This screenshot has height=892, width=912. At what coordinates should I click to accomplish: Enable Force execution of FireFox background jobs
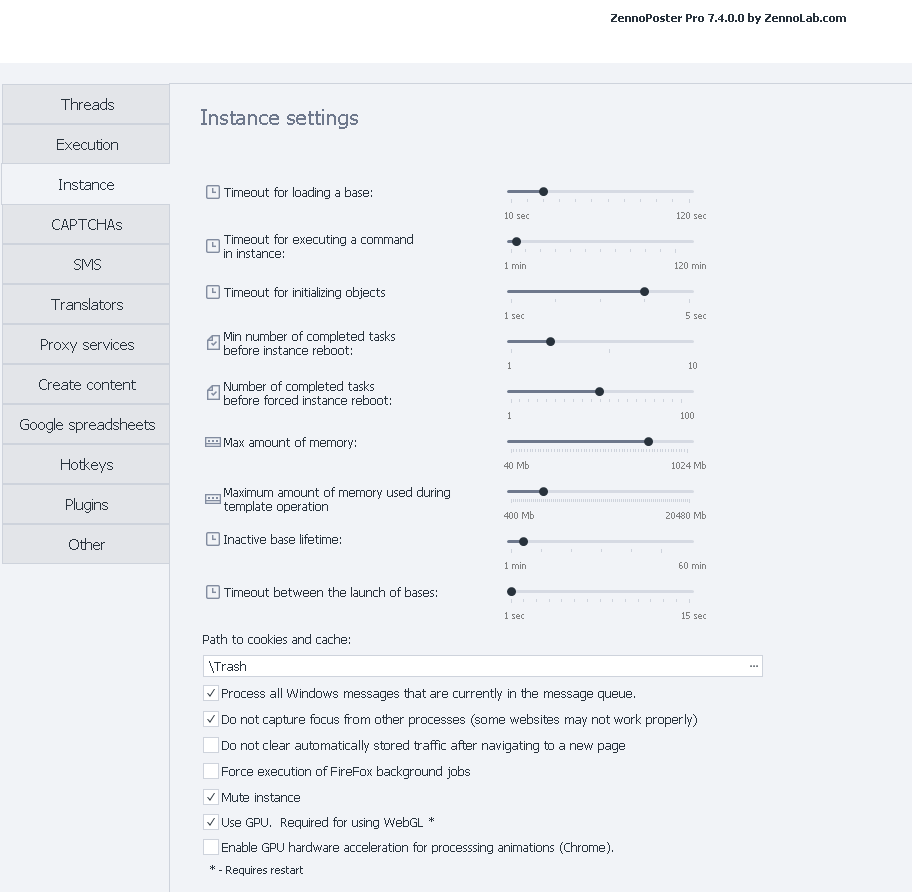point(211,771)
